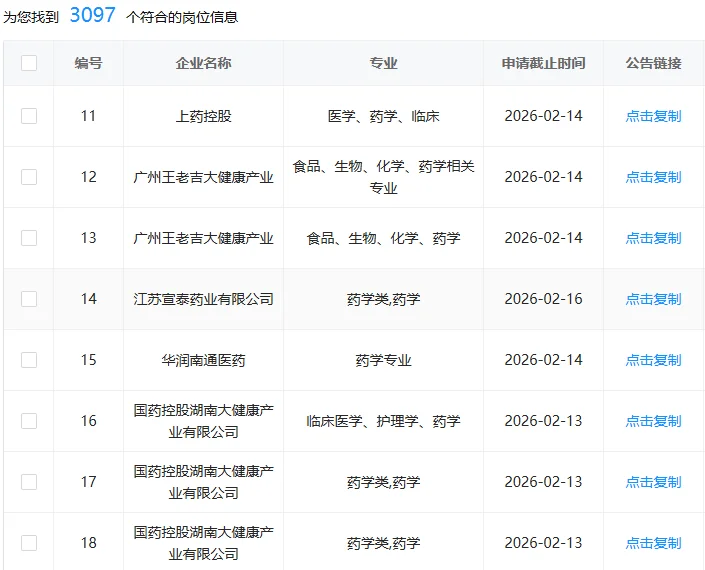This screenshot has width=705, height=570.
Task: Click 点击复制 in row 17
Action: pyautogui.click(x=653, y=482)
